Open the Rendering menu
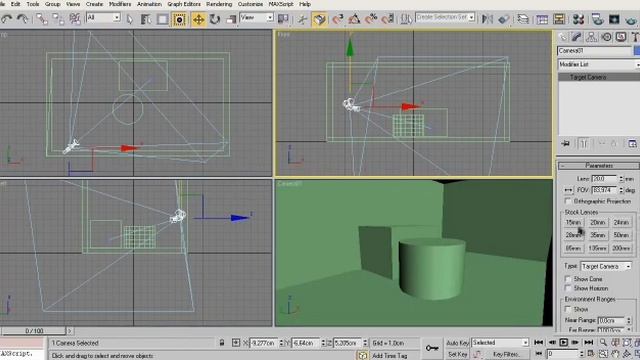 tap(219, 4)
